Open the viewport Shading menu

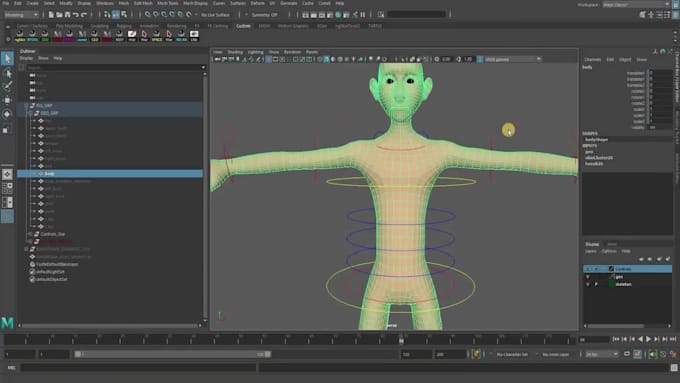(x=235, y=52)
